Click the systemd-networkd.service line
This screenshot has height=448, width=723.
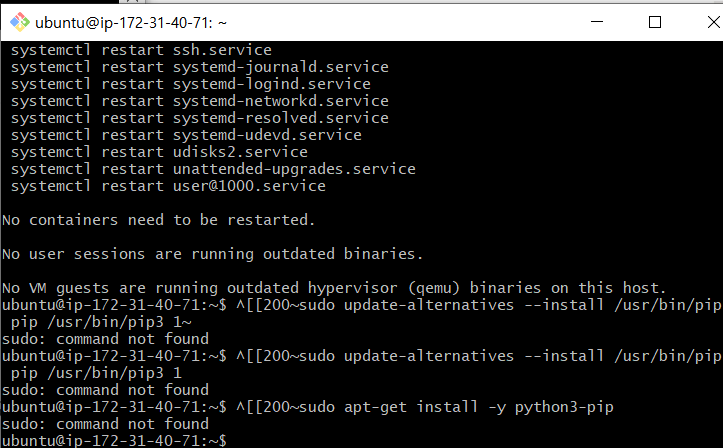pyautogui.click(x=200, y=101)
